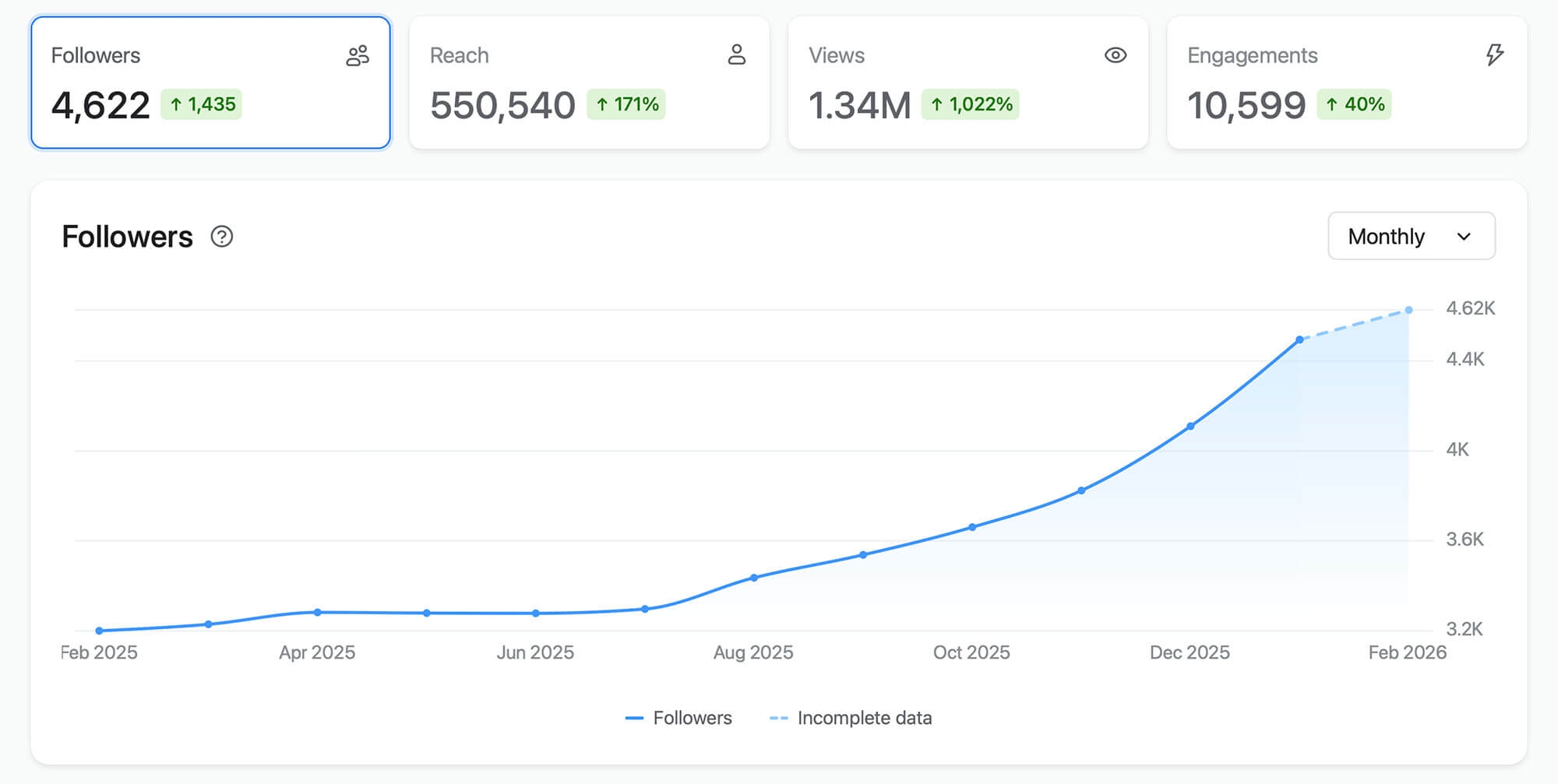
Task: Switch to the Reach metric card
Action: coord(589,83)
